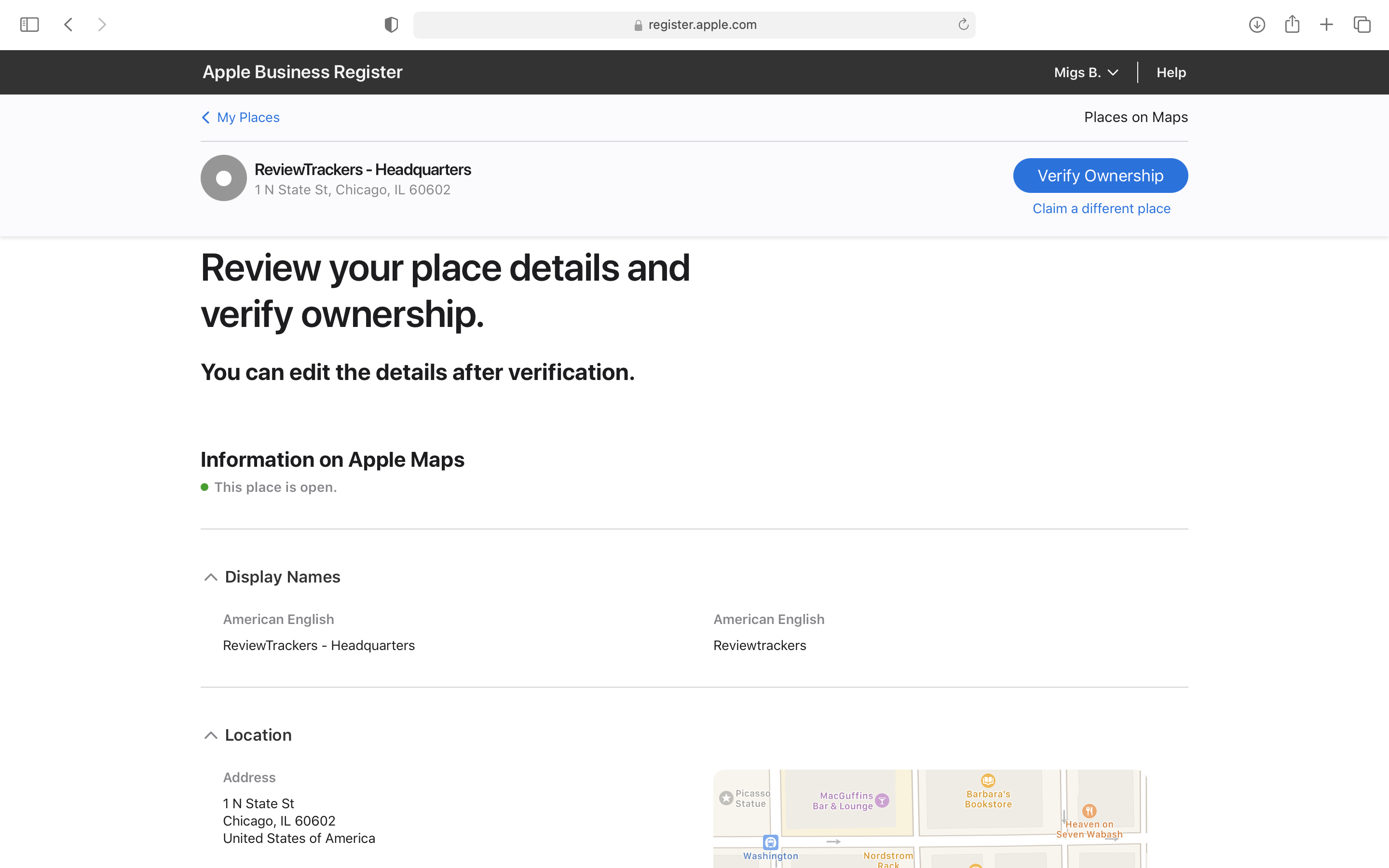Click the Verify Ownership button
1389x868 pixels.
1100,175
